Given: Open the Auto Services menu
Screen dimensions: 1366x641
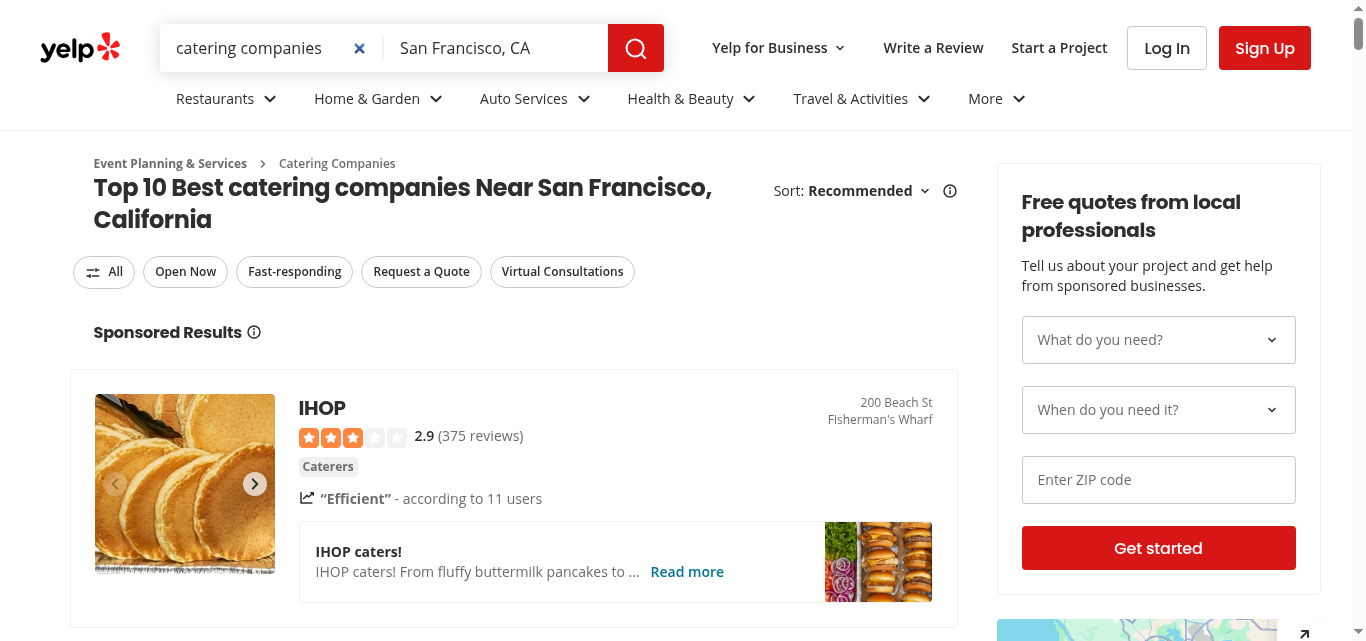Looking at the screenshot, I should [535, 99].
